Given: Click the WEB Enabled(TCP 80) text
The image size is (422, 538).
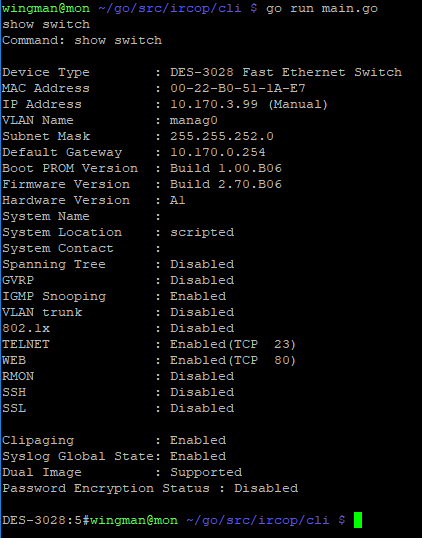Looking at the screenshot, I should coord(233,360).
